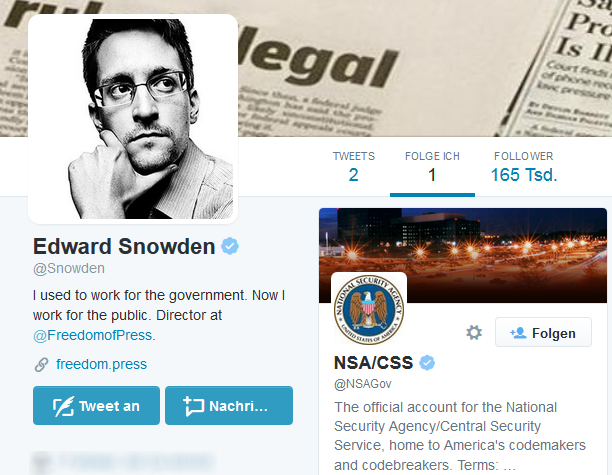The image size is (612, 475).
Task: Click Edward Snowden's profile photo
Action: pyautogui.click(x=133, y=119)
